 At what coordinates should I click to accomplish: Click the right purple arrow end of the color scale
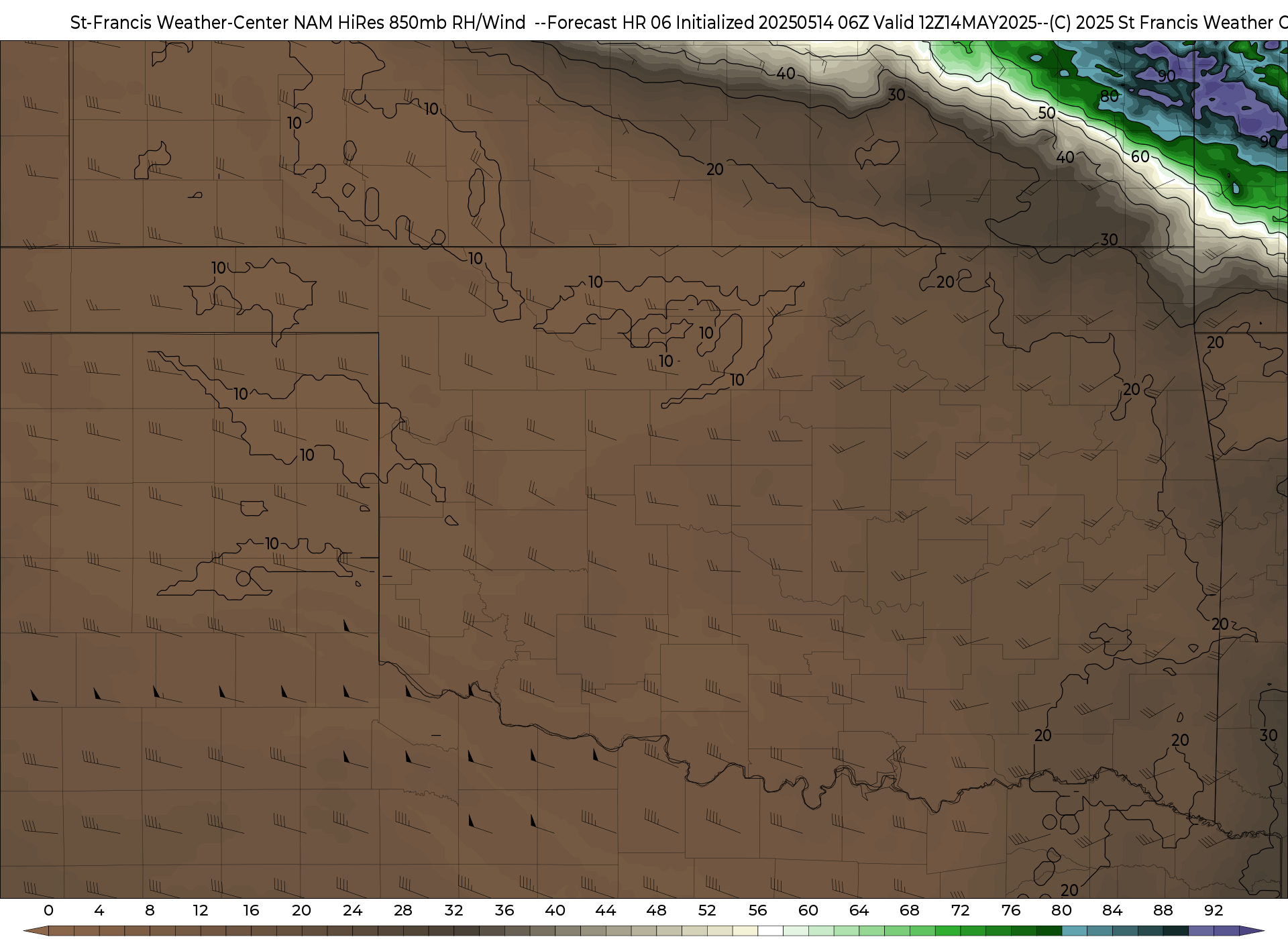1252,931
